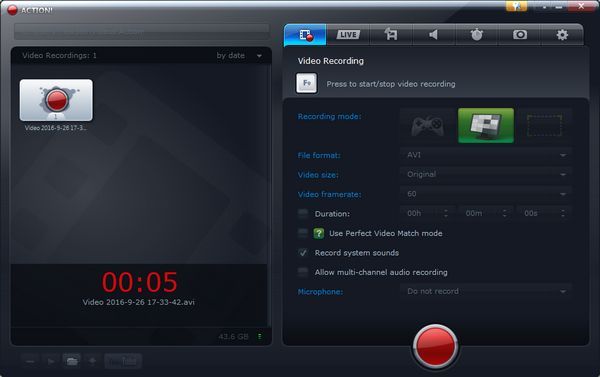This screenshot has width=600, height=377.
Task: Uncheck Record system sounds
Action: [x=303, y=253]
